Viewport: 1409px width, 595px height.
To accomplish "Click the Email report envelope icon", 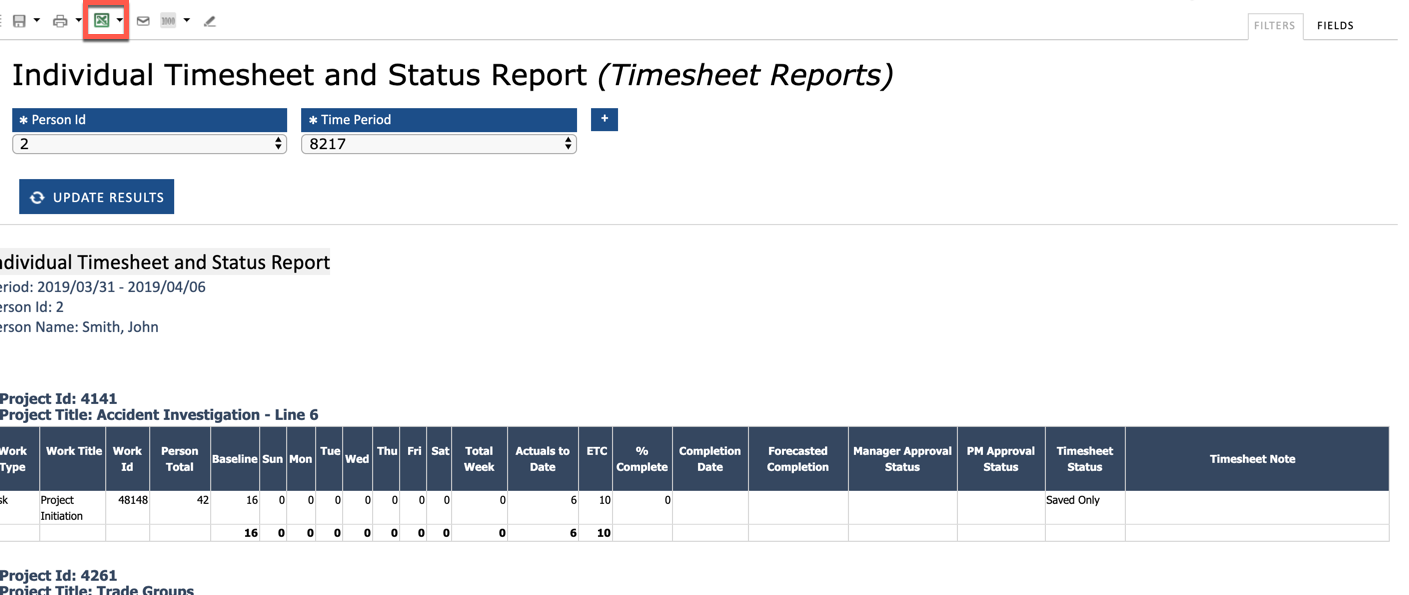I will [x=142, y=20].
